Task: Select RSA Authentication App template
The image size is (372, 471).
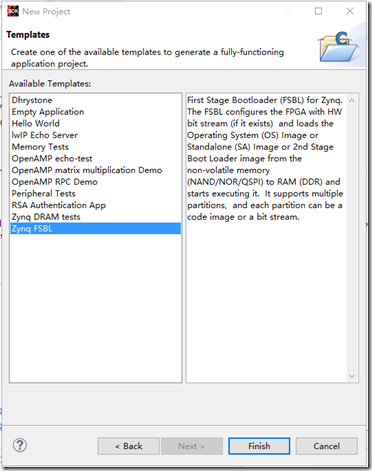Action: [x=59, y=205]
